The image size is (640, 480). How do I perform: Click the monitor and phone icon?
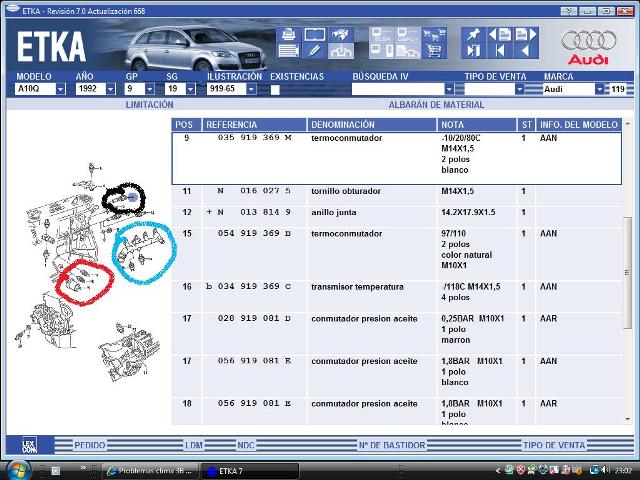pos(382,51)
